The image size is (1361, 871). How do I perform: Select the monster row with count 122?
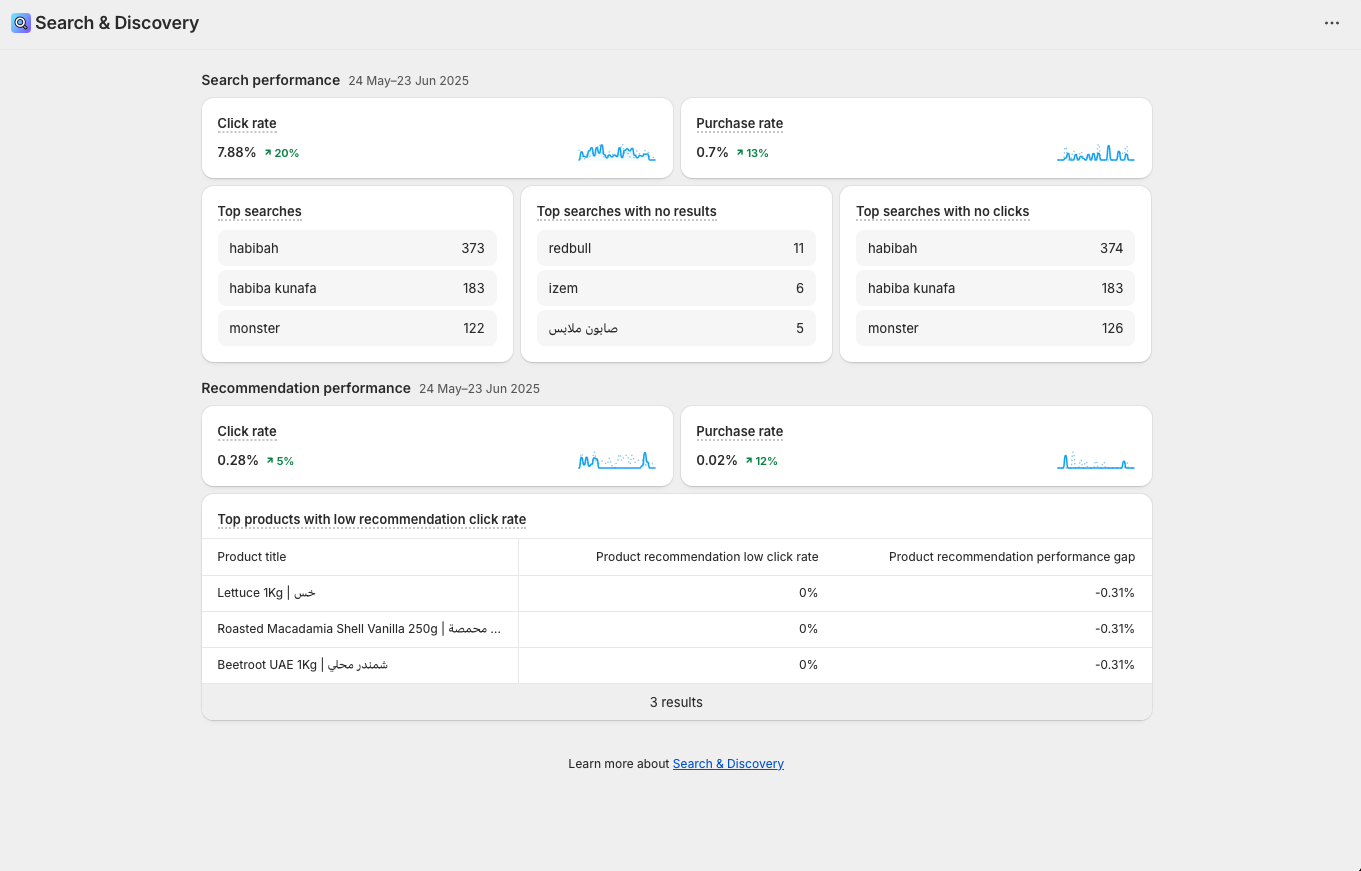click(x=357, y=328)
